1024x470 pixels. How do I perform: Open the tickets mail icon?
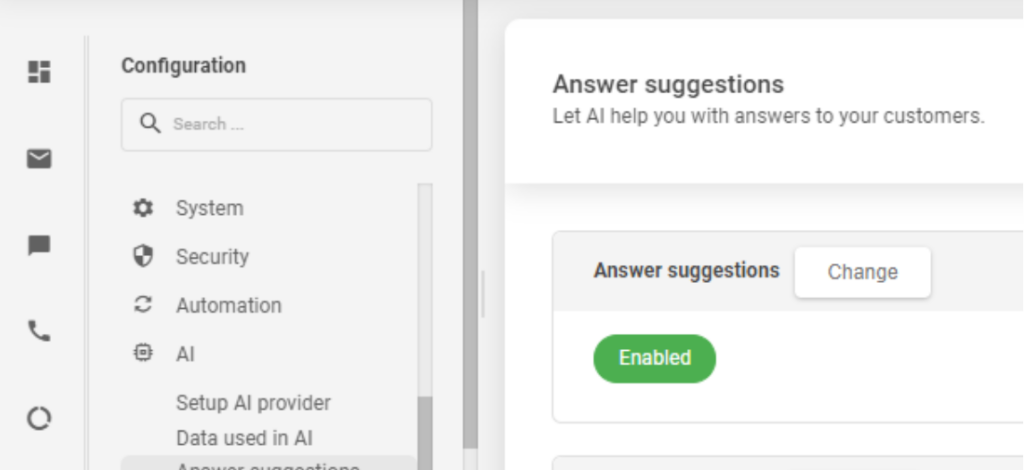point(39,159)
